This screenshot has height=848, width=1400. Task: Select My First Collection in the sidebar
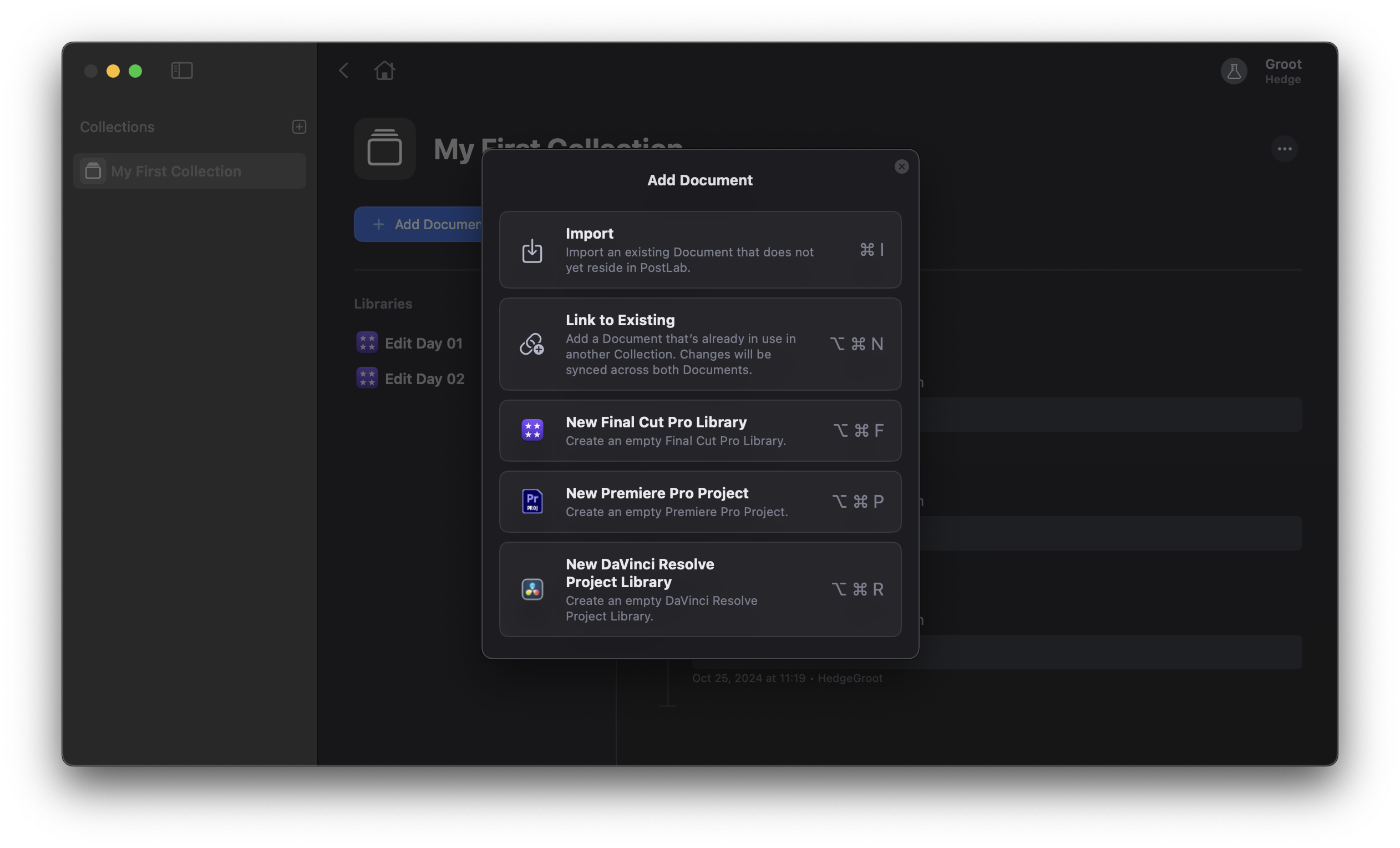[189, 170]
